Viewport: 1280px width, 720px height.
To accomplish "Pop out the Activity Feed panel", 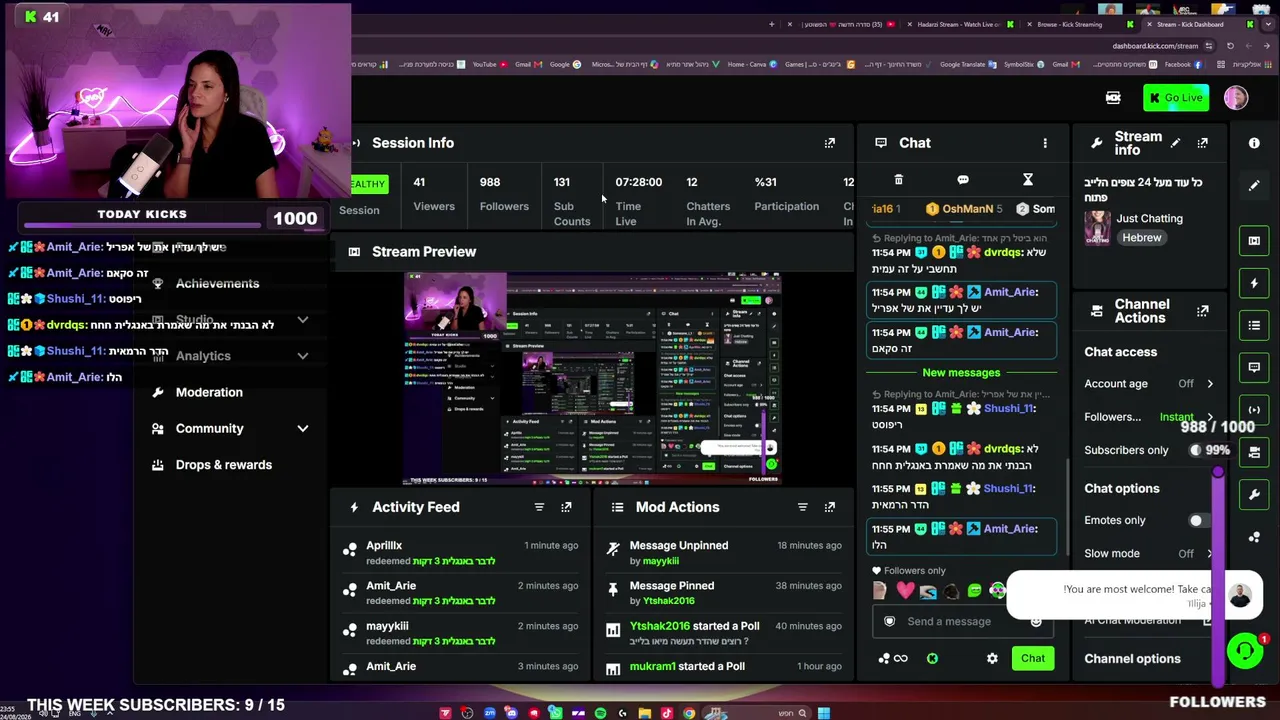I will tap(566, 507).
